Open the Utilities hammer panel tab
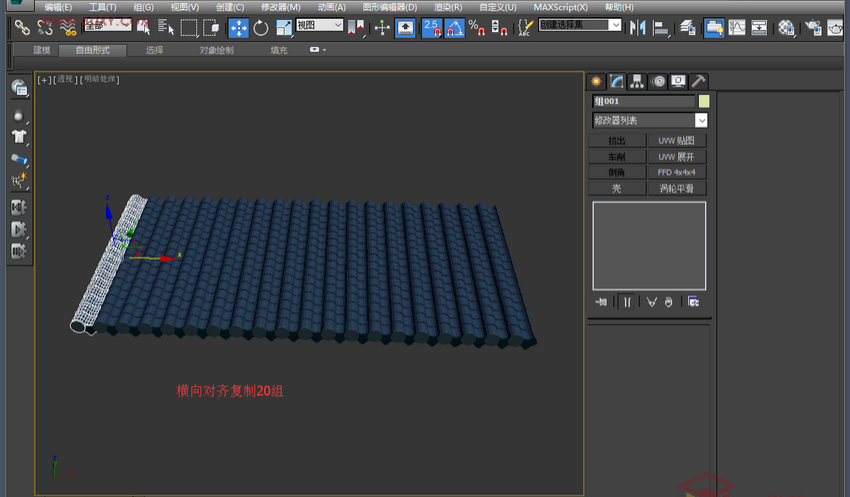The height and width of the screenshot is (497, 850). point(698,81)
